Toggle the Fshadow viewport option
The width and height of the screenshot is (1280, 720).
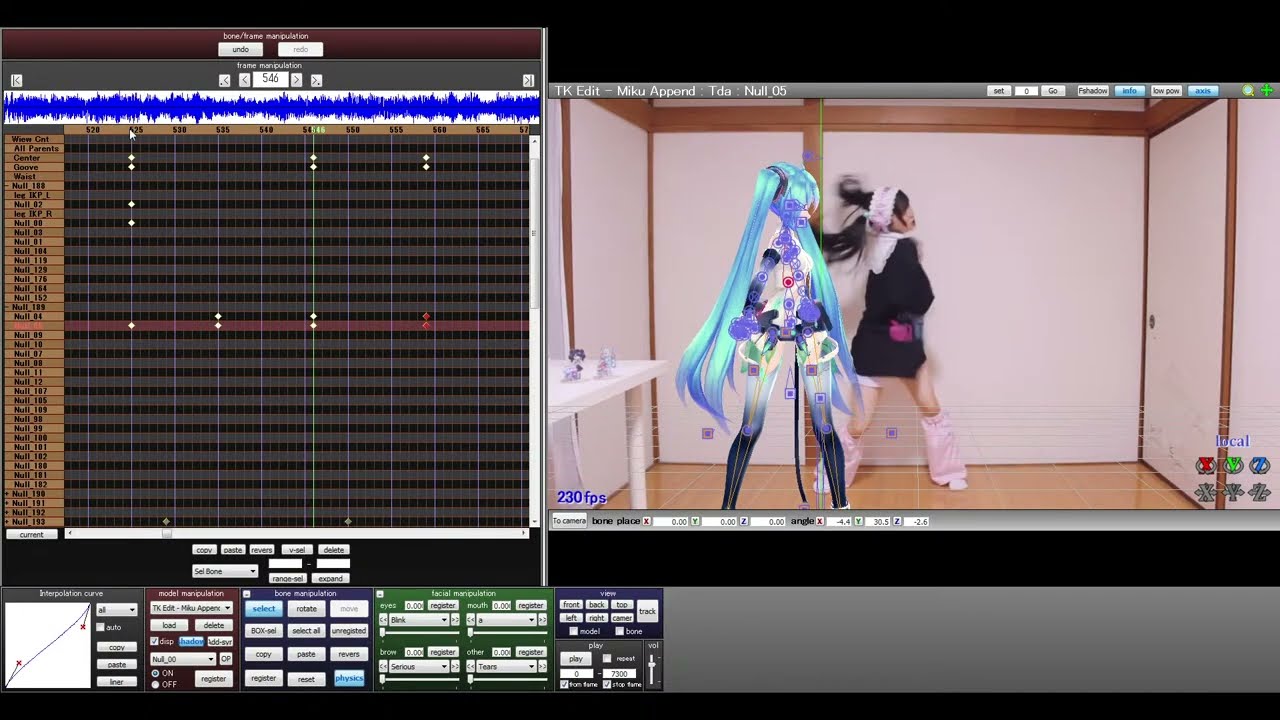[1093, 91]
